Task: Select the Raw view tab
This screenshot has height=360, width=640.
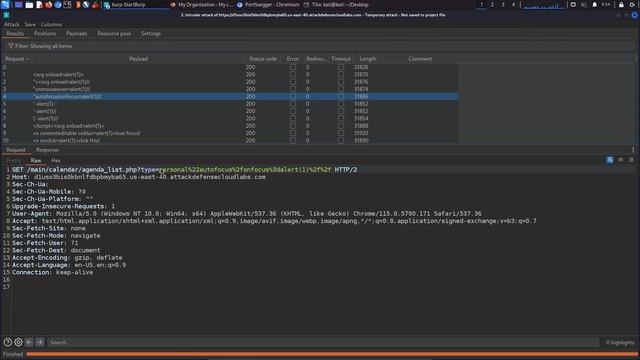Action: coord(36,160)
